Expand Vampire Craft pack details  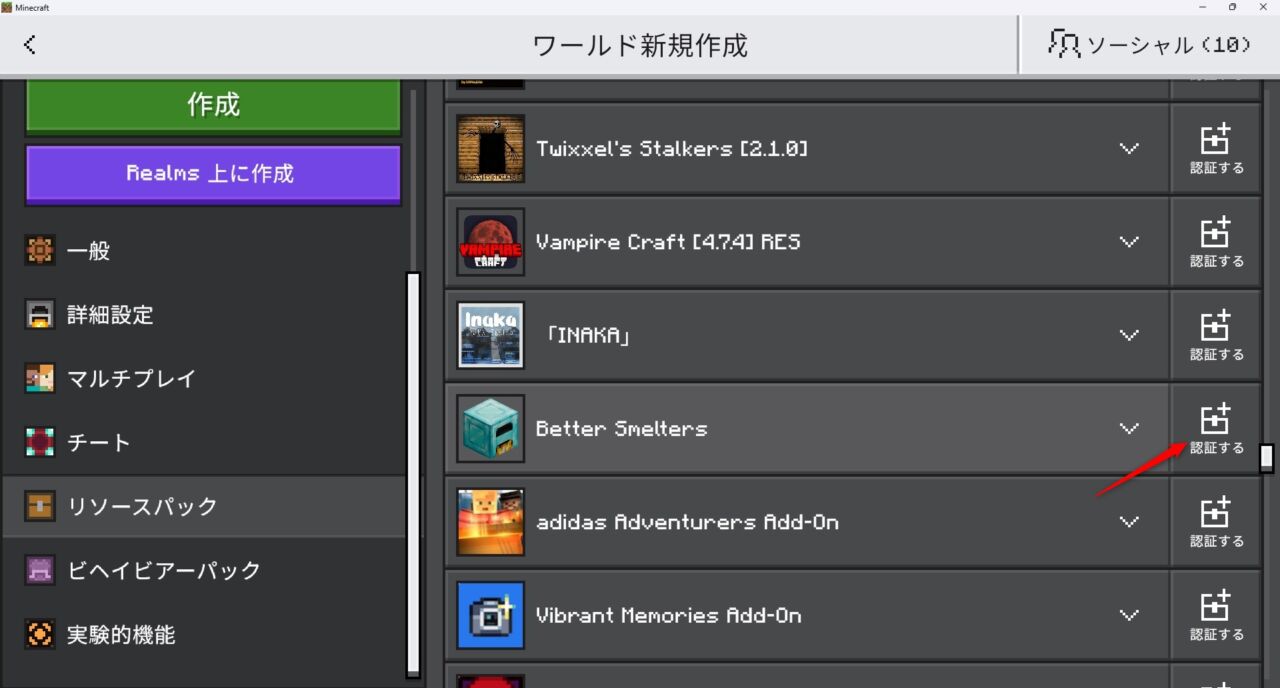[1129, 242]
